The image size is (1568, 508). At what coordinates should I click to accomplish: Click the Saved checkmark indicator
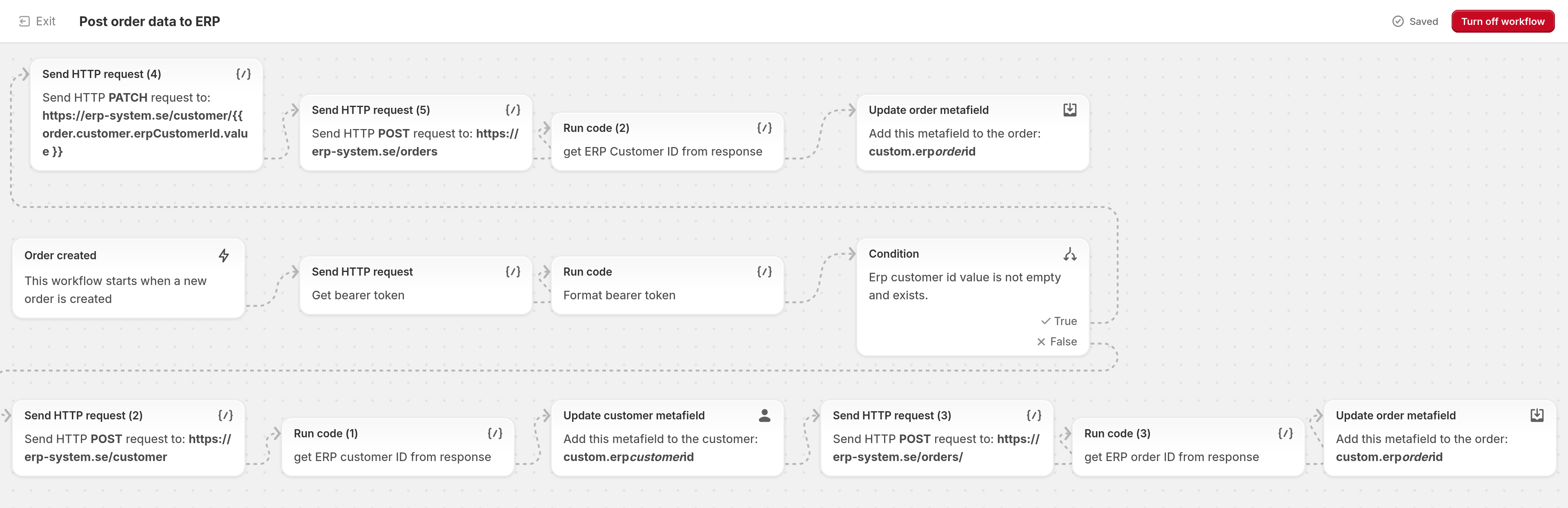coord(1398,21)
